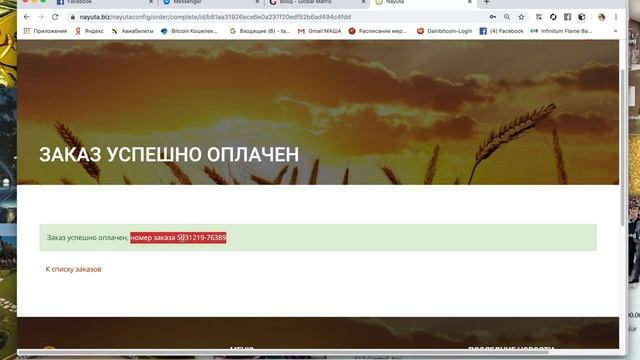The image size is (640, 360).
Task: Open the saved passwords key icon
Action: pos(493,17)
